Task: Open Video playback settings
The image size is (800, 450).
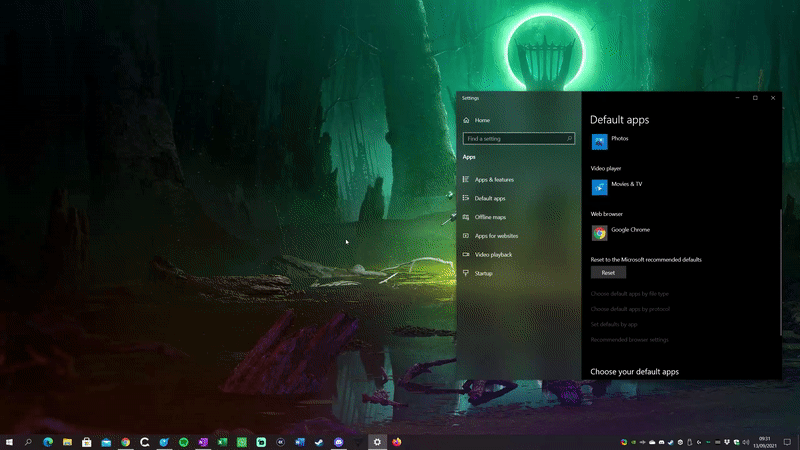Action: pos(493,255)
